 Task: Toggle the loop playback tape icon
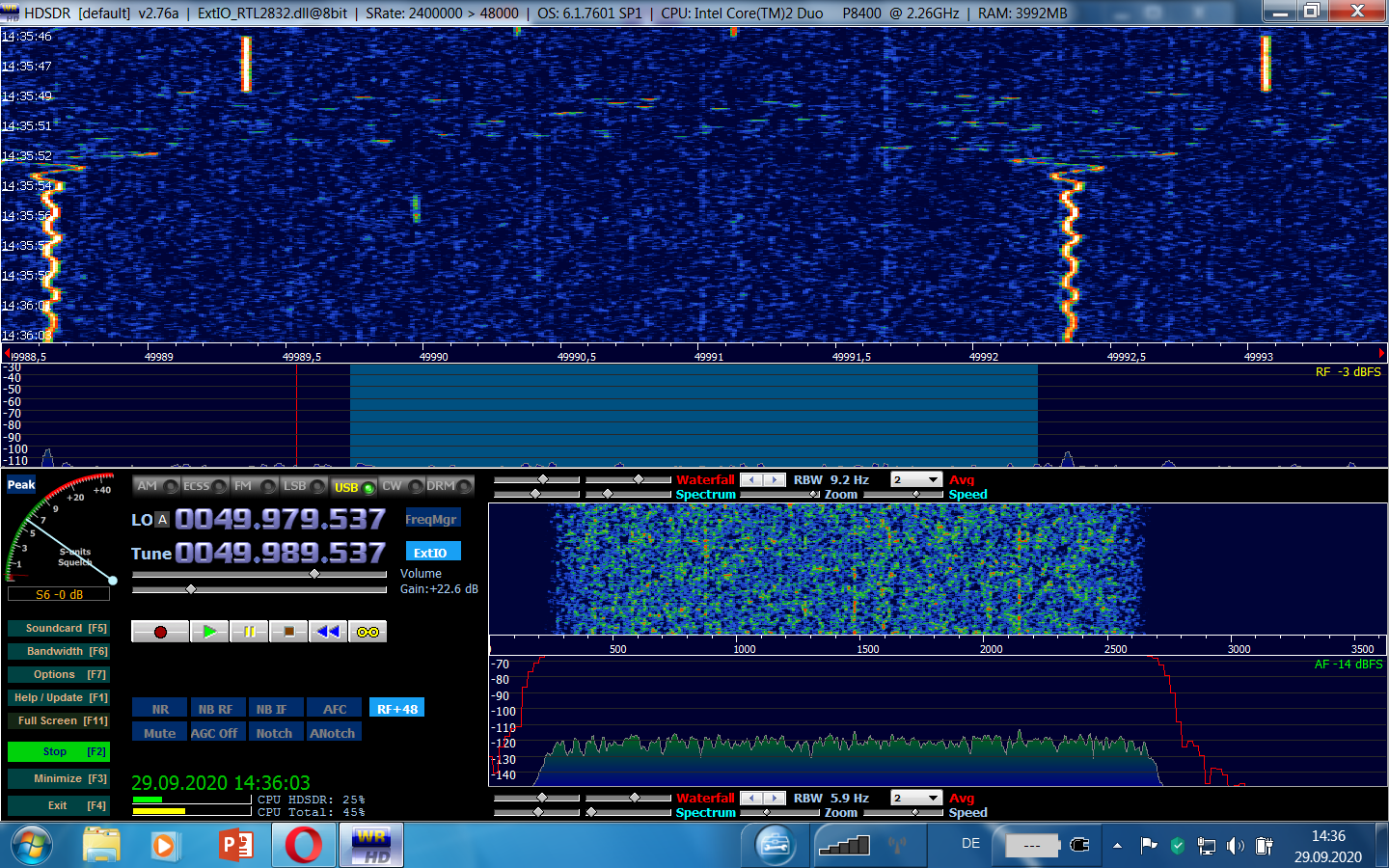[x=368, y=632]
